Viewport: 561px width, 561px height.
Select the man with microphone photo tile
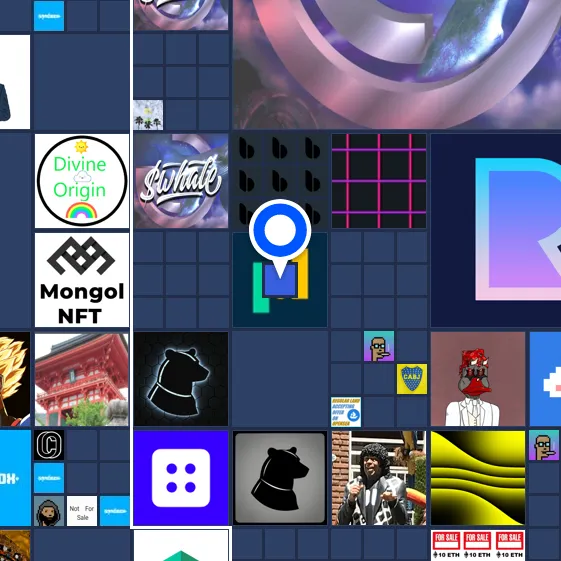pos(379,478)
